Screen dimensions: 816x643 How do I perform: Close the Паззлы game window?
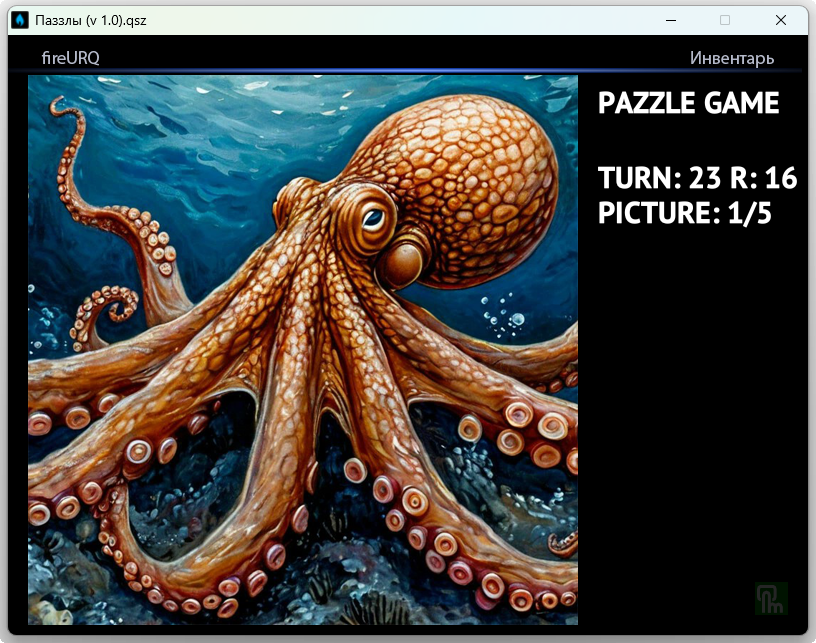tap(781, 19)
